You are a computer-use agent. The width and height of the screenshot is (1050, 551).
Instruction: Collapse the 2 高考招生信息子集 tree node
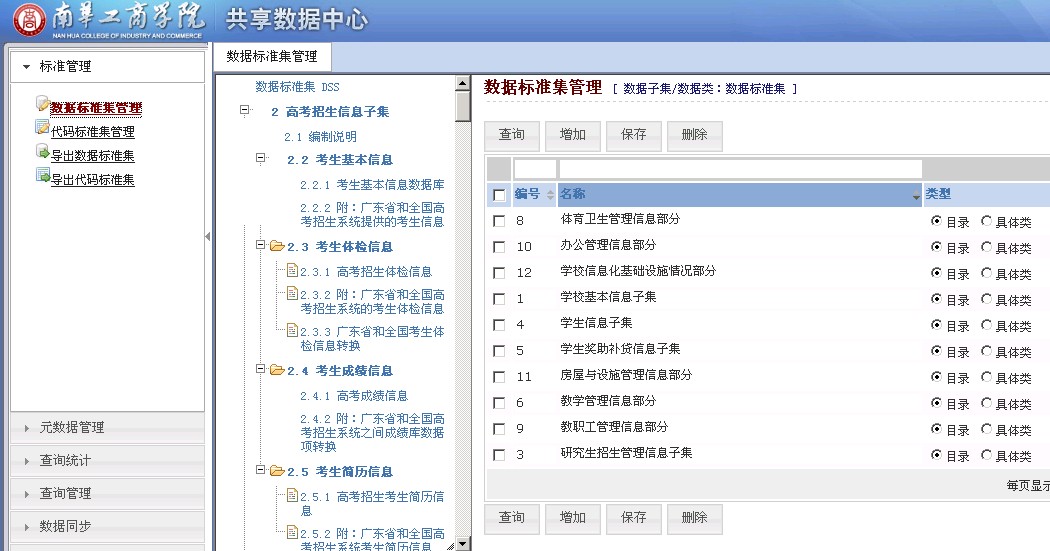pos(244,110)
